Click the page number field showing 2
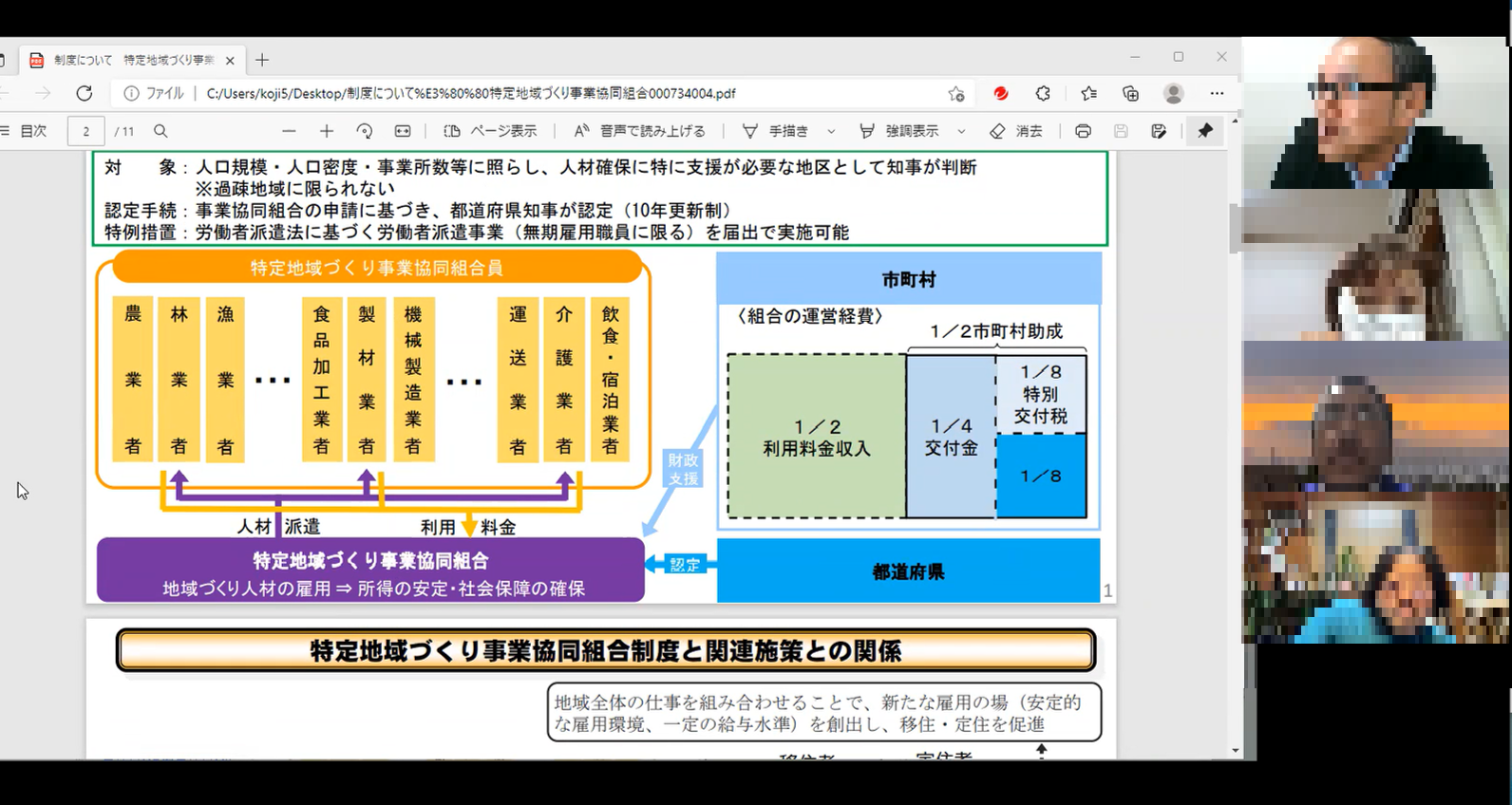This screenshot has height=805, width=1512. [x=85, y=131]
